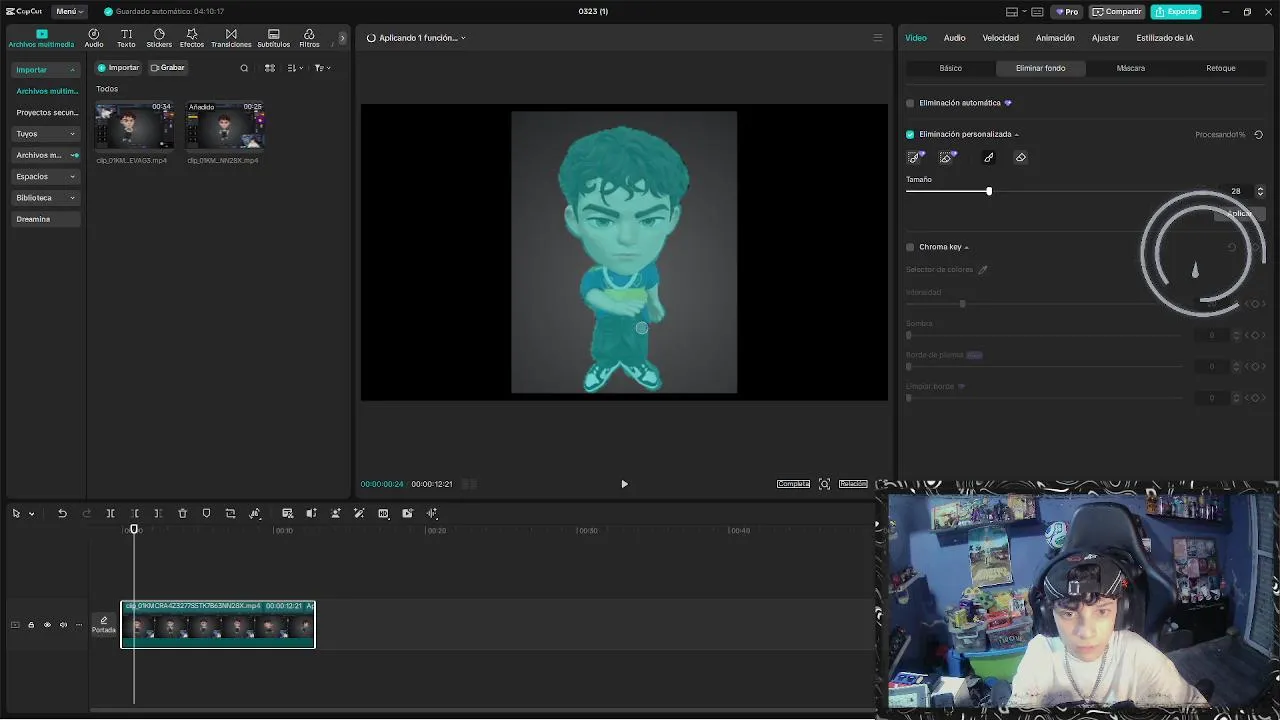Enable the Chroma key checkbox
Viewport: 1280px width, 720px height.
click(910, 247)
